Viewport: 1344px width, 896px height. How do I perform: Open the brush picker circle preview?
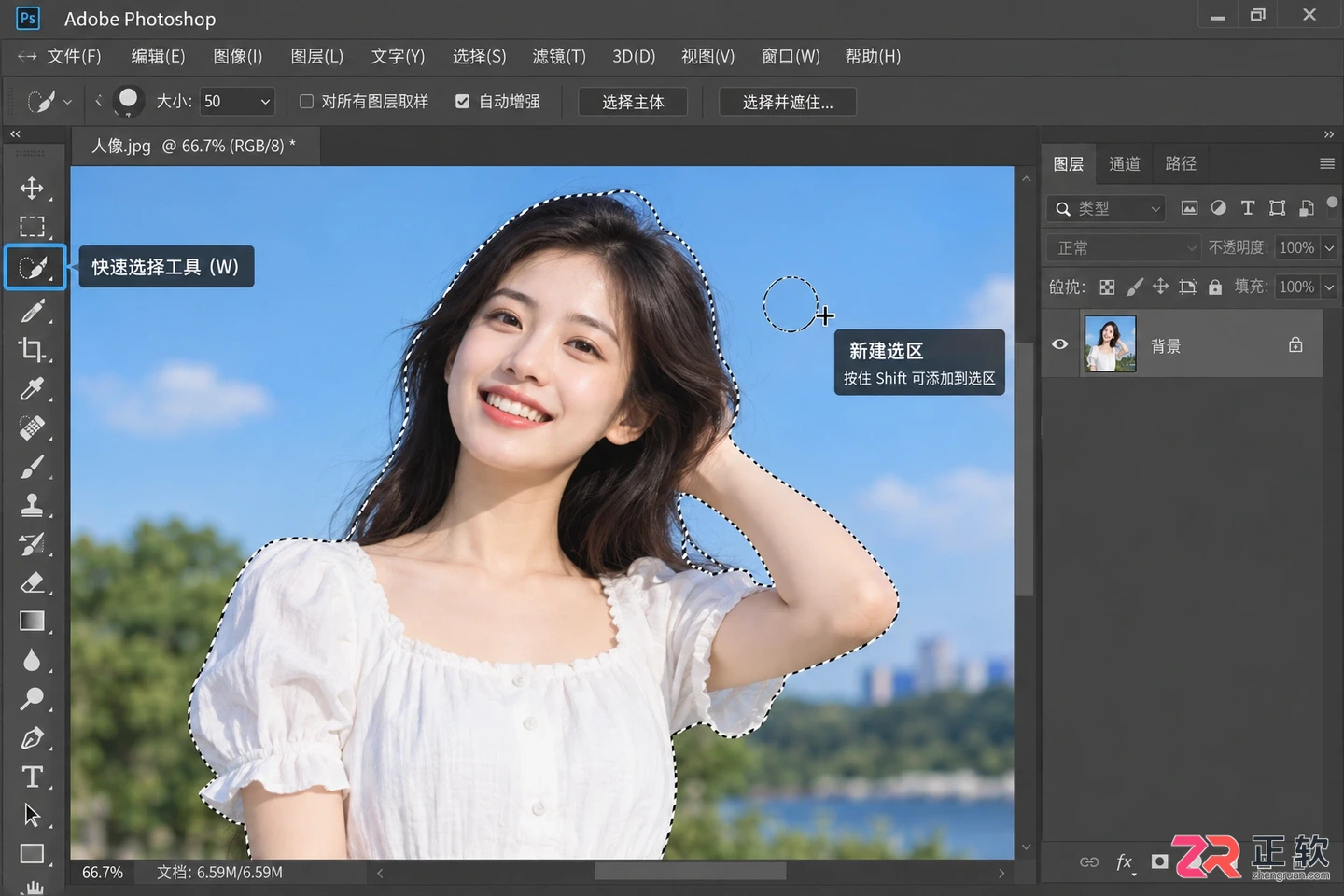129,100
